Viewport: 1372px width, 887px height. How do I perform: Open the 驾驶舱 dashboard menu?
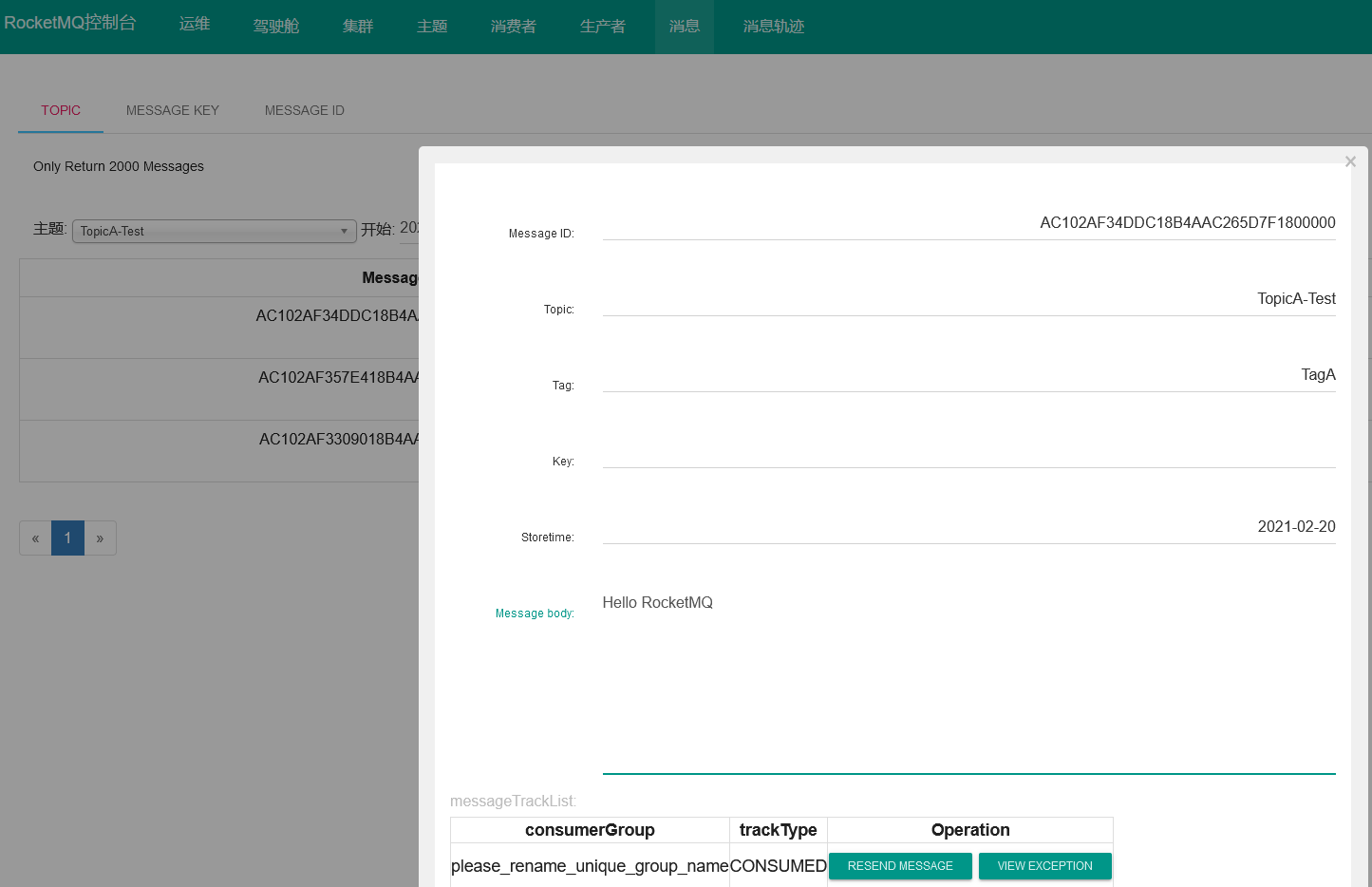[276, 27]
